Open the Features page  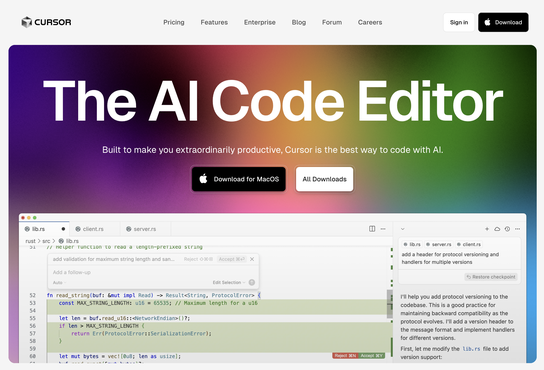214,22
